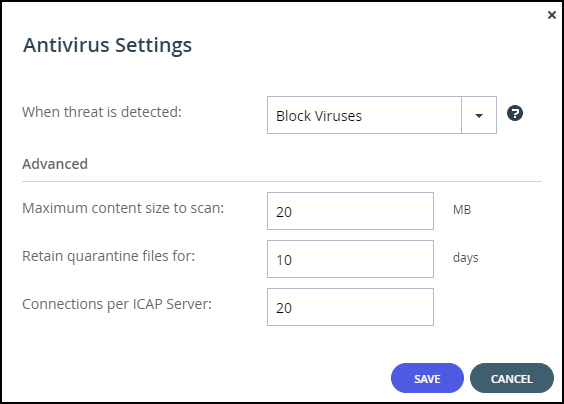Click the 'Retain quarantine files for' label
Viewport: 564px width, 404px height.
point(108,256)
